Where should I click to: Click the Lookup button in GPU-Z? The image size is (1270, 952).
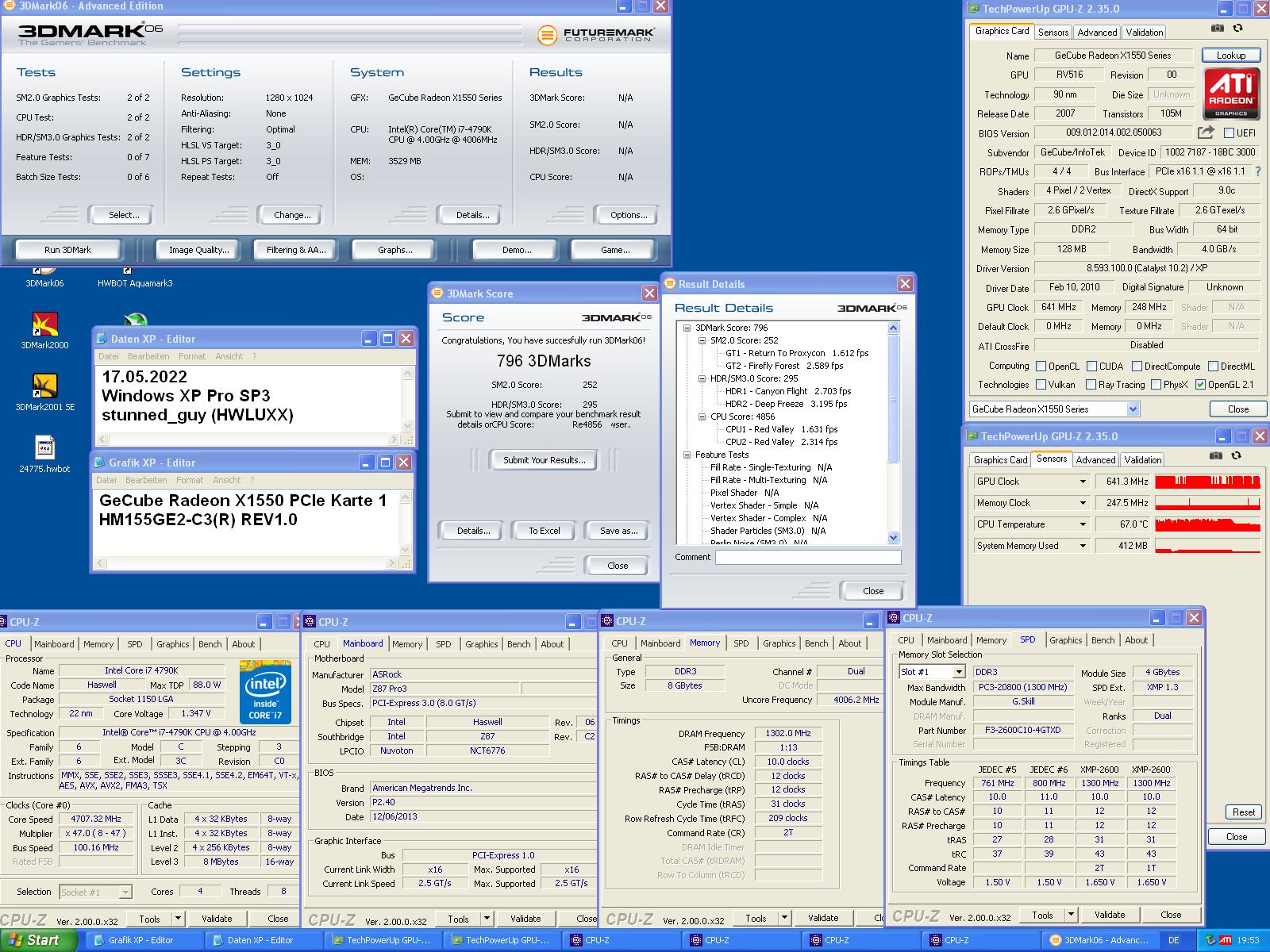pyautogui.click(x=1231, y=55)
